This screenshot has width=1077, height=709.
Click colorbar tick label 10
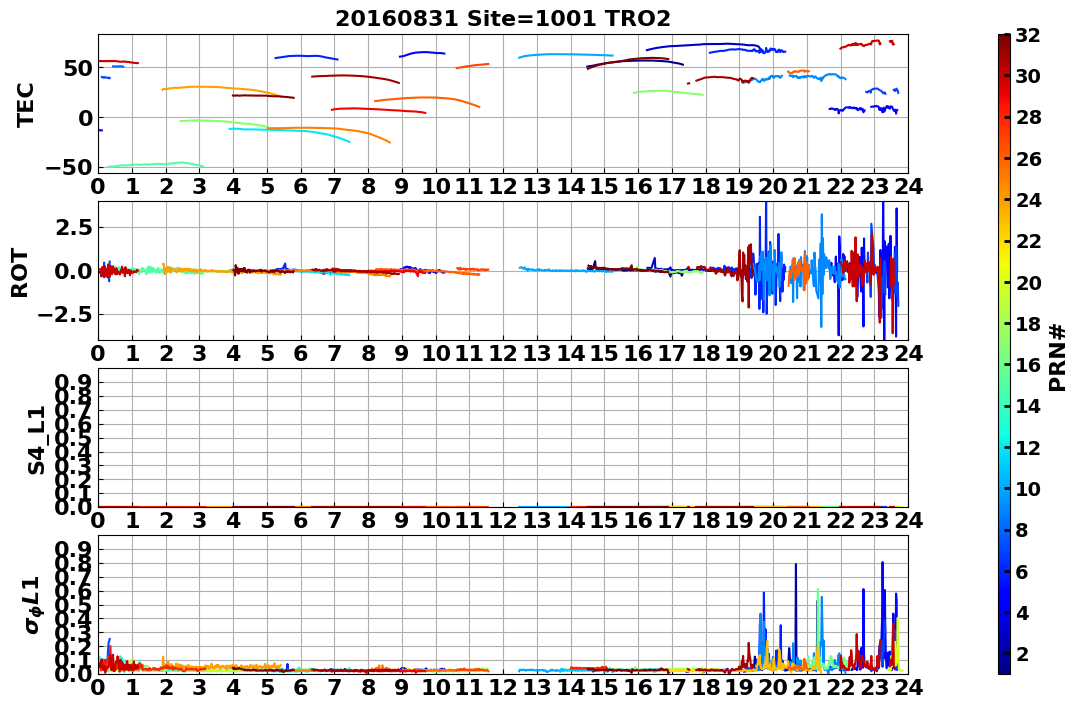pyautogui.click(x=1028, y=488)
